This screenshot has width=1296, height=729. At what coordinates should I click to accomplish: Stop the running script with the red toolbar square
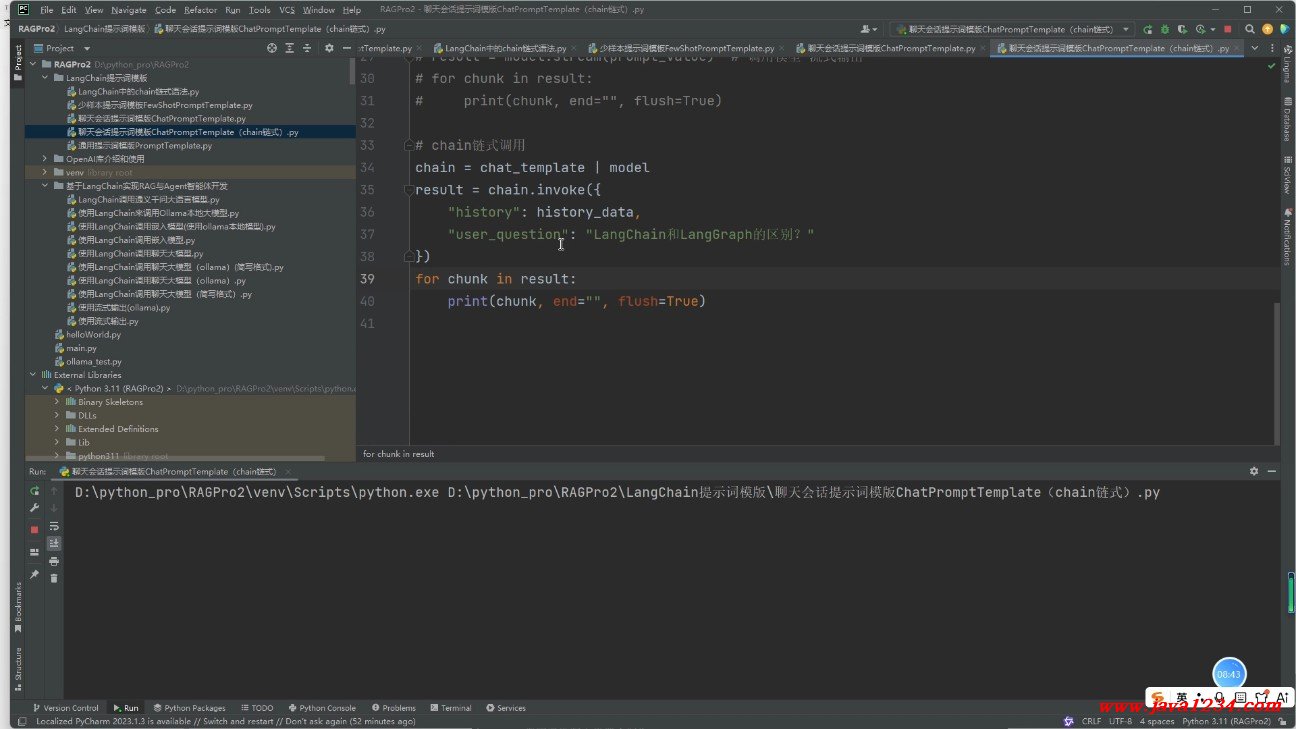coord(1228,30)
